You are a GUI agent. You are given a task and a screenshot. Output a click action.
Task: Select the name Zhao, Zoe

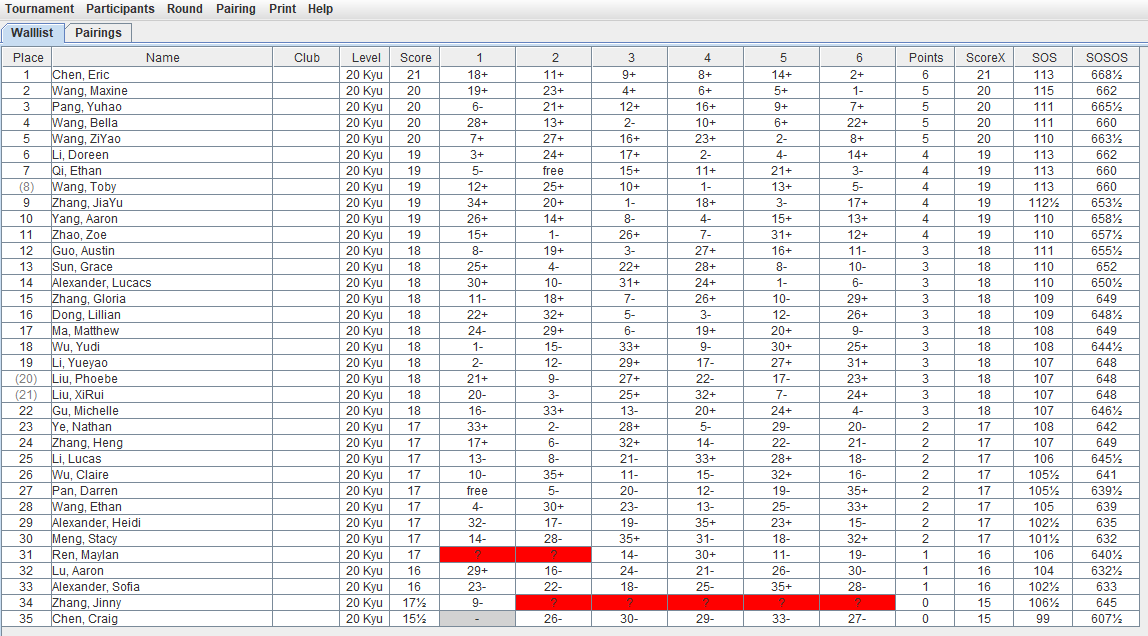[x=79, y=235]
